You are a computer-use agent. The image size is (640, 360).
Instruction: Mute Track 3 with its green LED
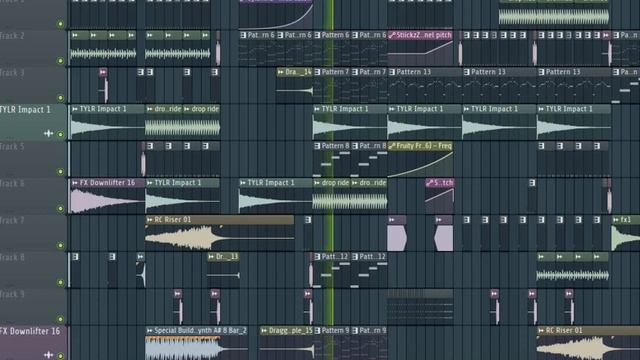coord(60,98)
